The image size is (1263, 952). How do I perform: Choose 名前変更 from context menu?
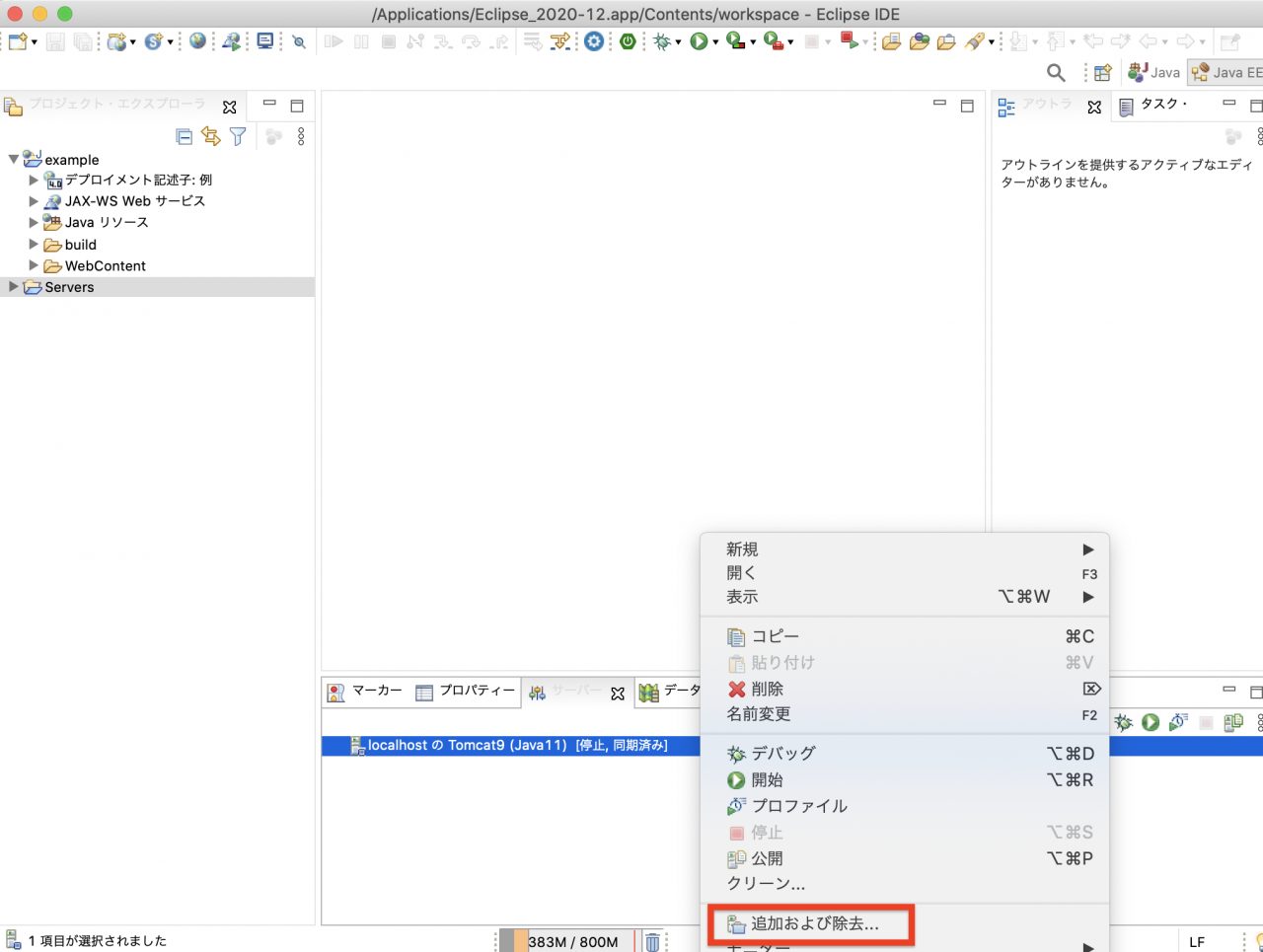[905, 714]
